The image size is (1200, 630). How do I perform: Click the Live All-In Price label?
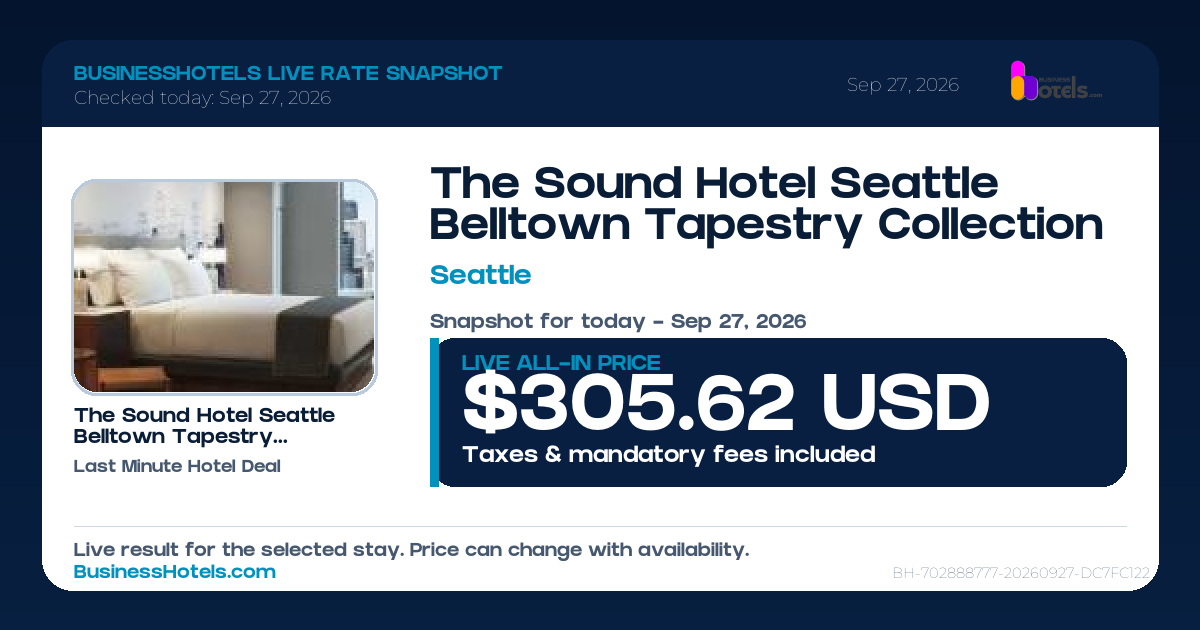(x=561, y=363)
